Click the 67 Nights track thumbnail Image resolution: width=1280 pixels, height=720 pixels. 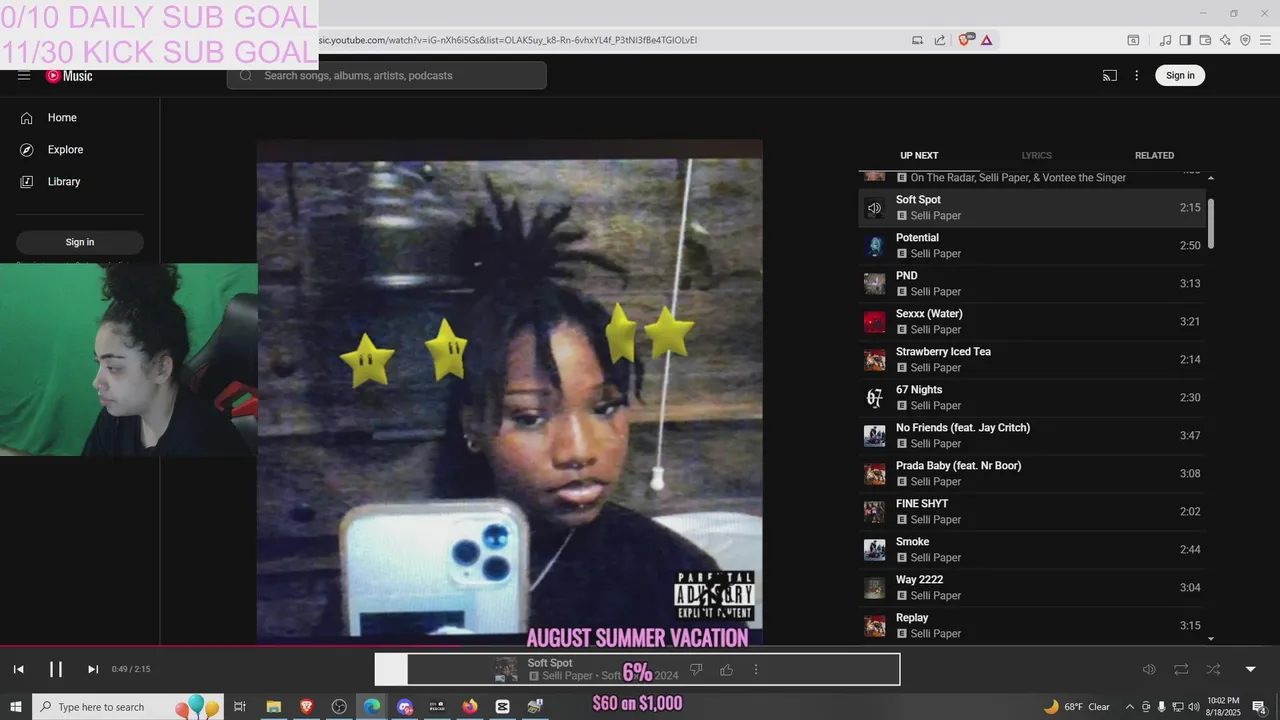pos(875,398)
